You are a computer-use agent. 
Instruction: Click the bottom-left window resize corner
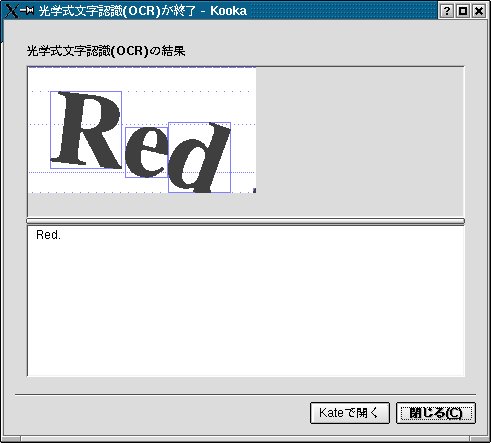(x=10, y=438)
